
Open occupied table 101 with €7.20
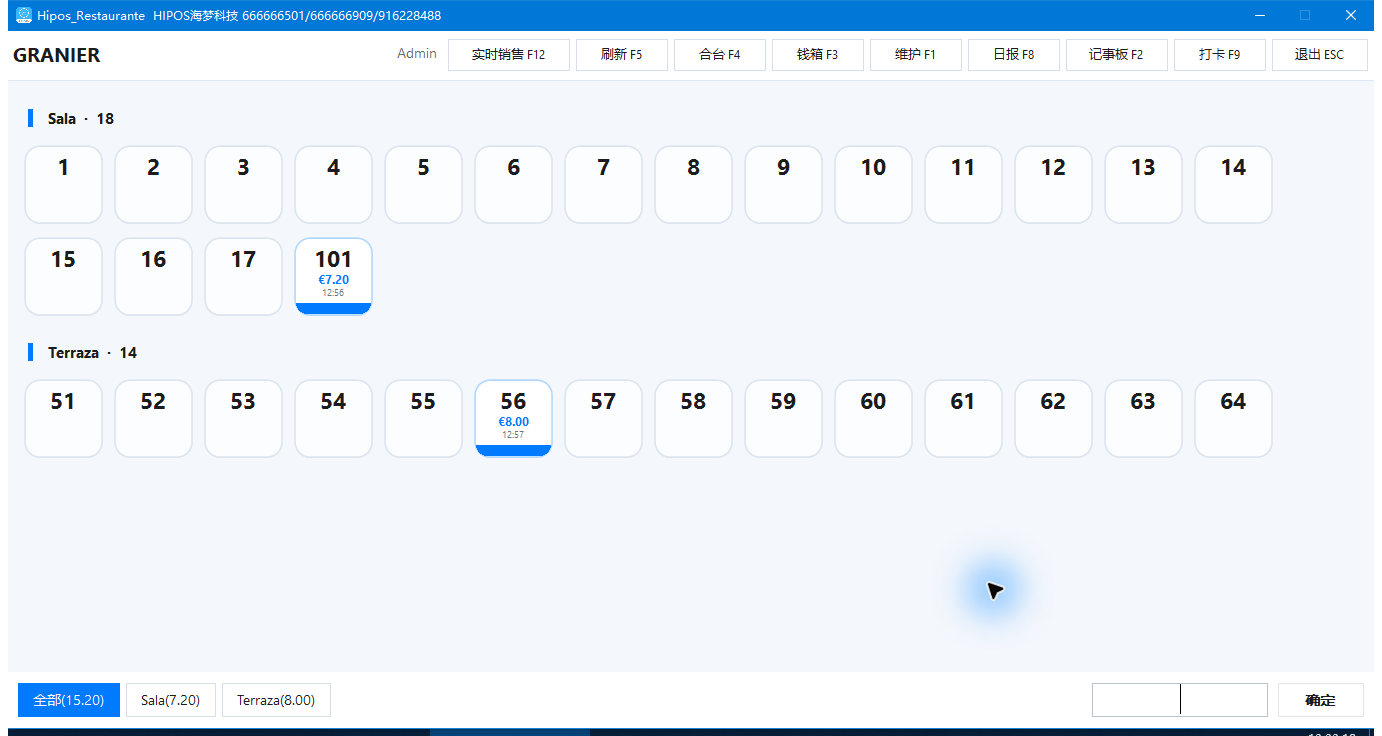pos(334,277)
